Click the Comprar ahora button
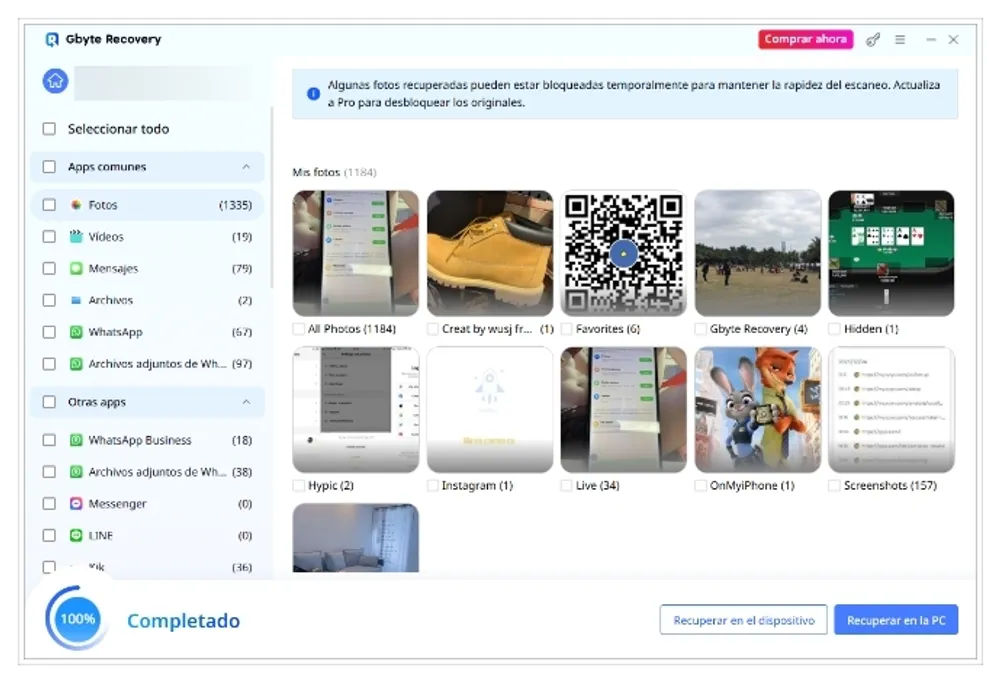The image size is (1000, 682). (805, 40)
